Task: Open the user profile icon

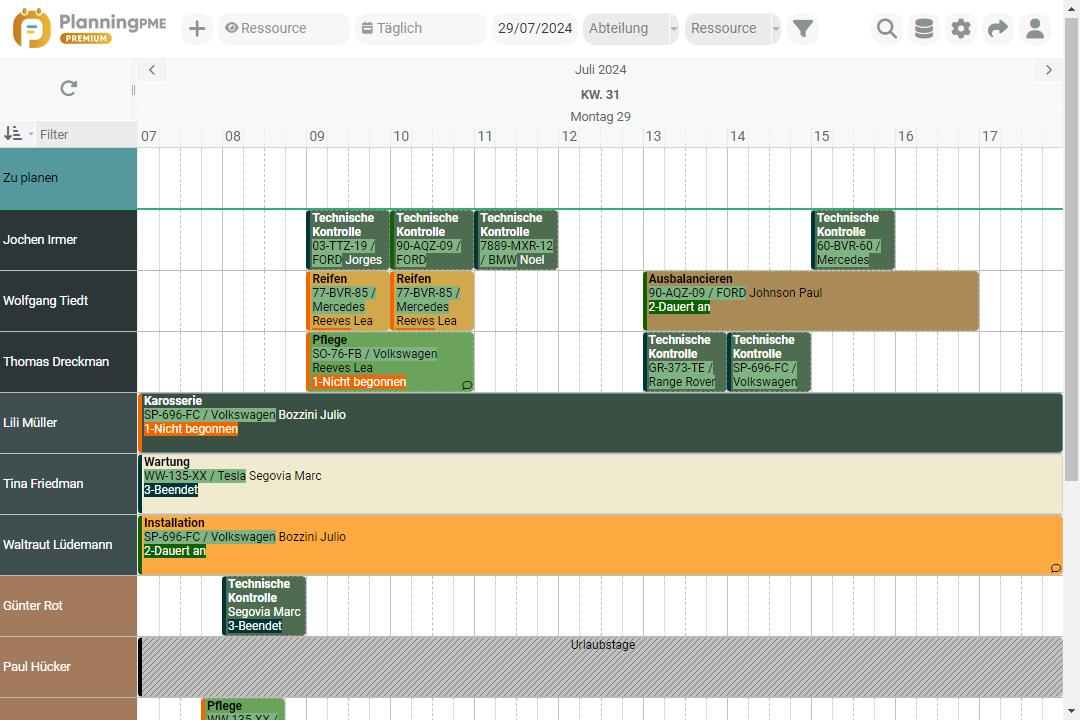Action: [x=1035, y=29]
